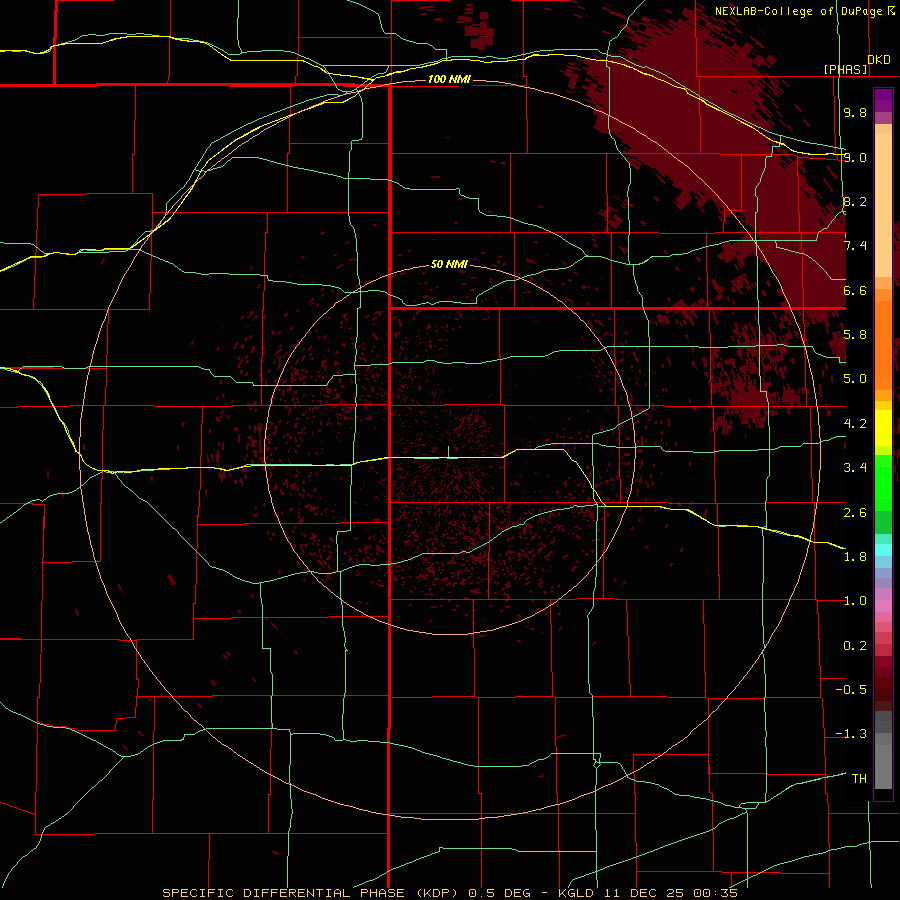The width and height of the screenshot is (900, 900).
Task: Pick the orange segment of the color bar
Action: click(883, 346)
